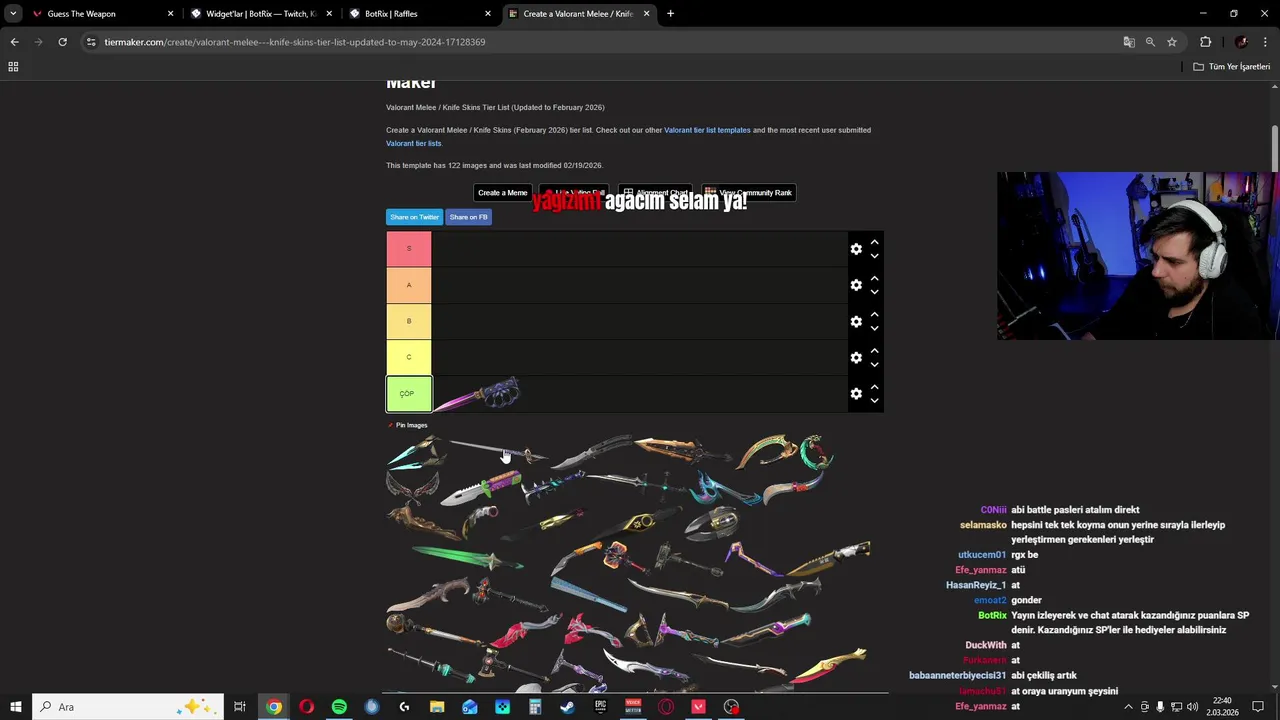This screenshot has width=1280, height=720.
Task: Move S tier row down with chevron
Action: pos(874,256)
